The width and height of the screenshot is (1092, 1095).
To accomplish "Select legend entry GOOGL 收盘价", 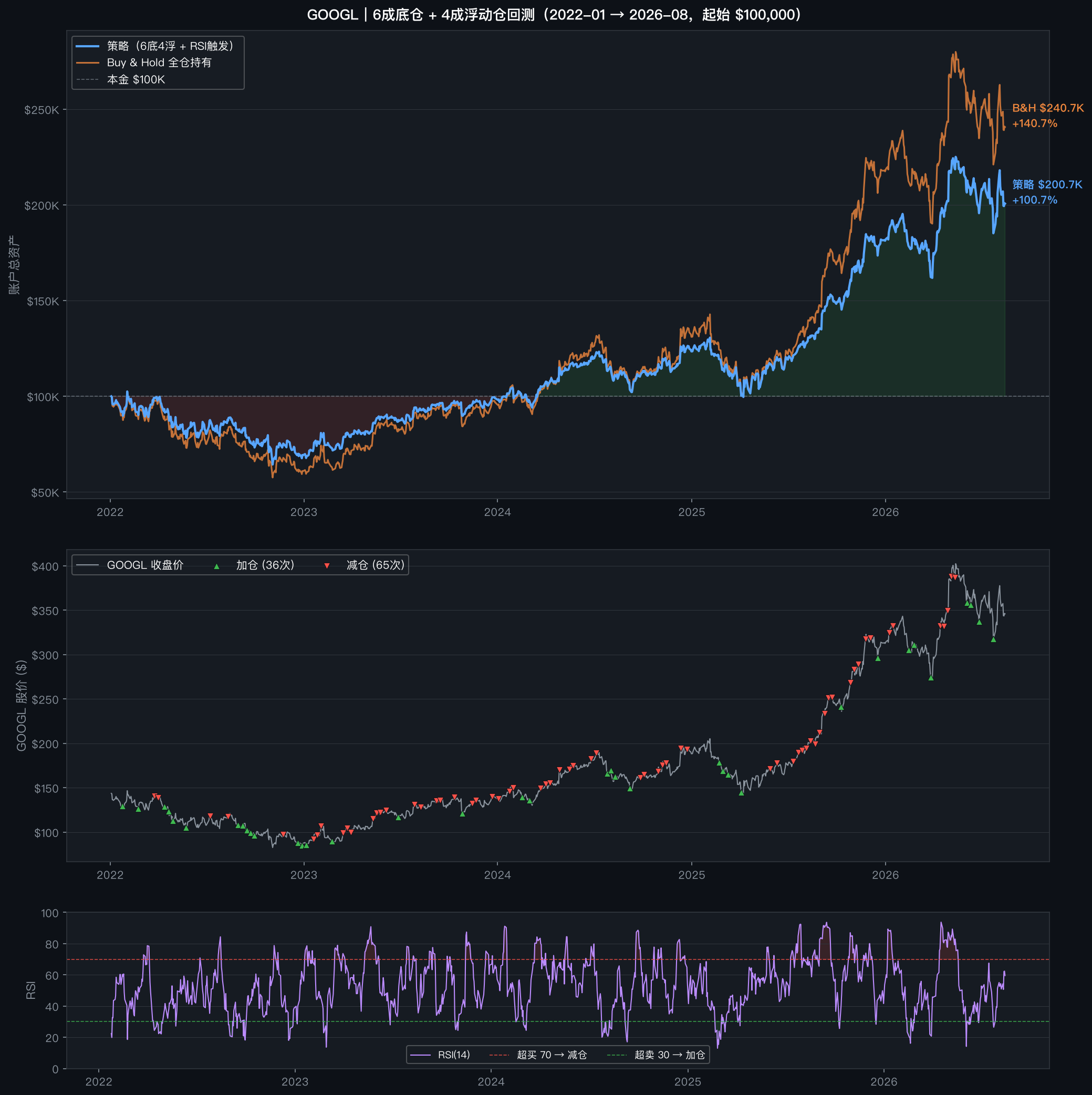I will pos(145,565).
